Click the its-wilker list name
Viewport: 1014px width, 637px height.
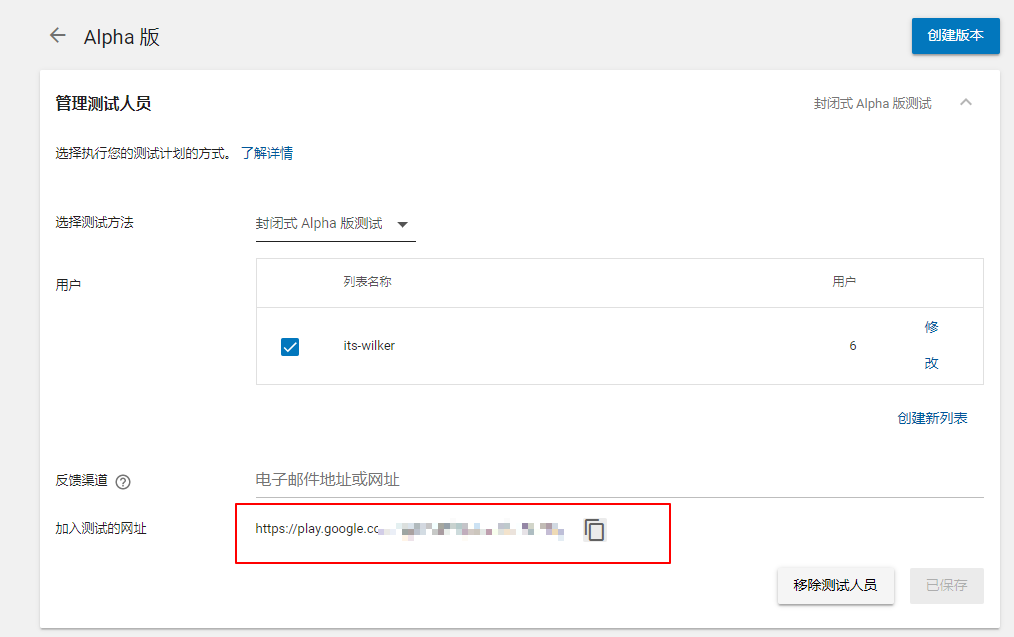pos(369,346)
